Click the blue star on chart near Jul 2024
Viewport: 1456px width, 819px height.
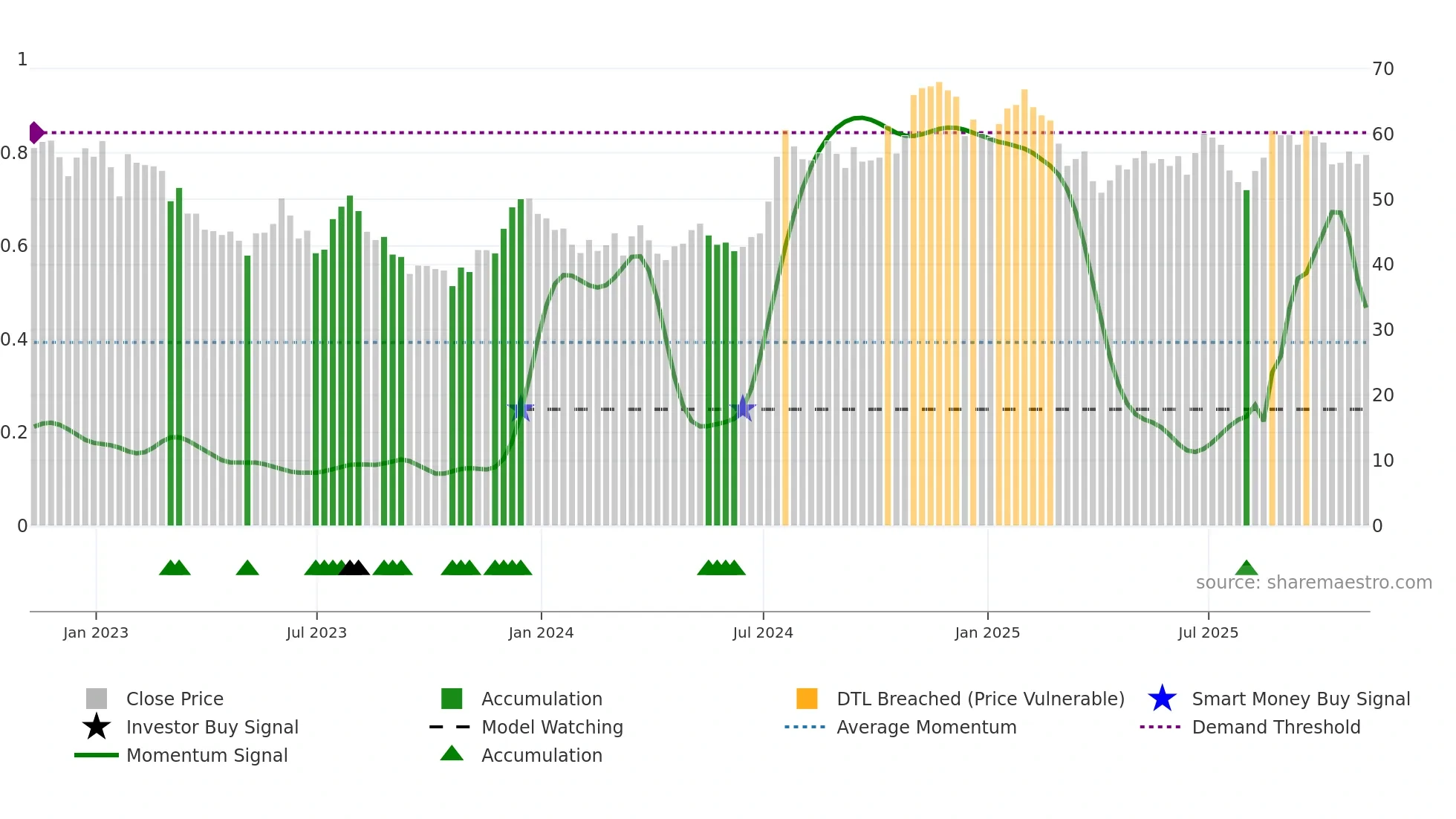point(742,408)
